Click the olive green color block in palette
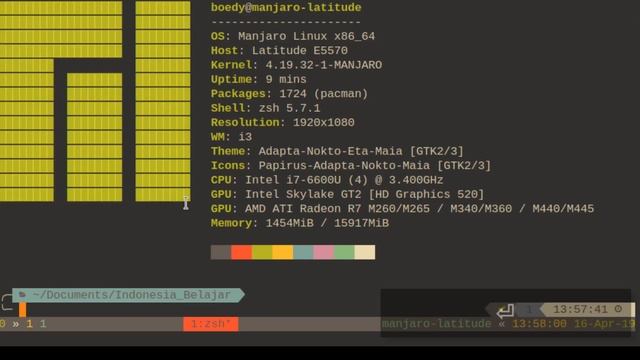 [262, 252]
